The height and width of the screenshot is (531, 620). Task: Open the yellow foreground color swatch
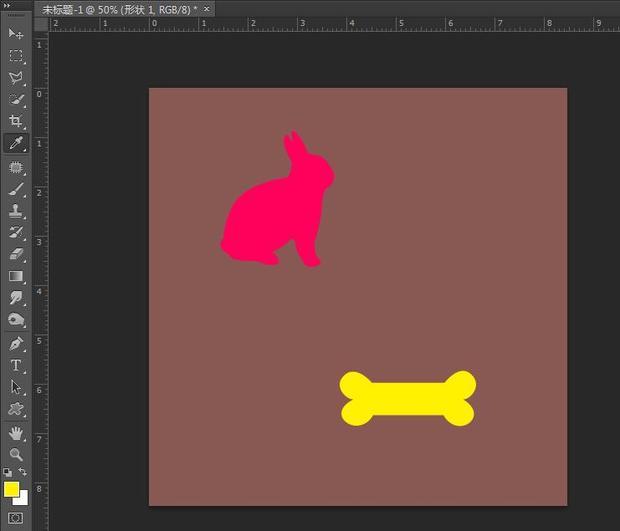(x=11, y=489)
